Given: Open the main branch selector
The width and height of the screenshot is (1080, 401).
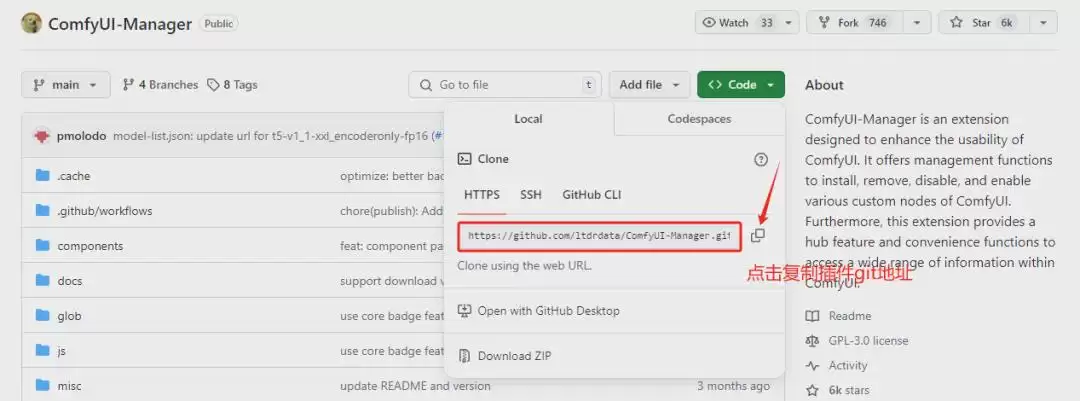Looking at the screenshot, I should tap(65, 85).
